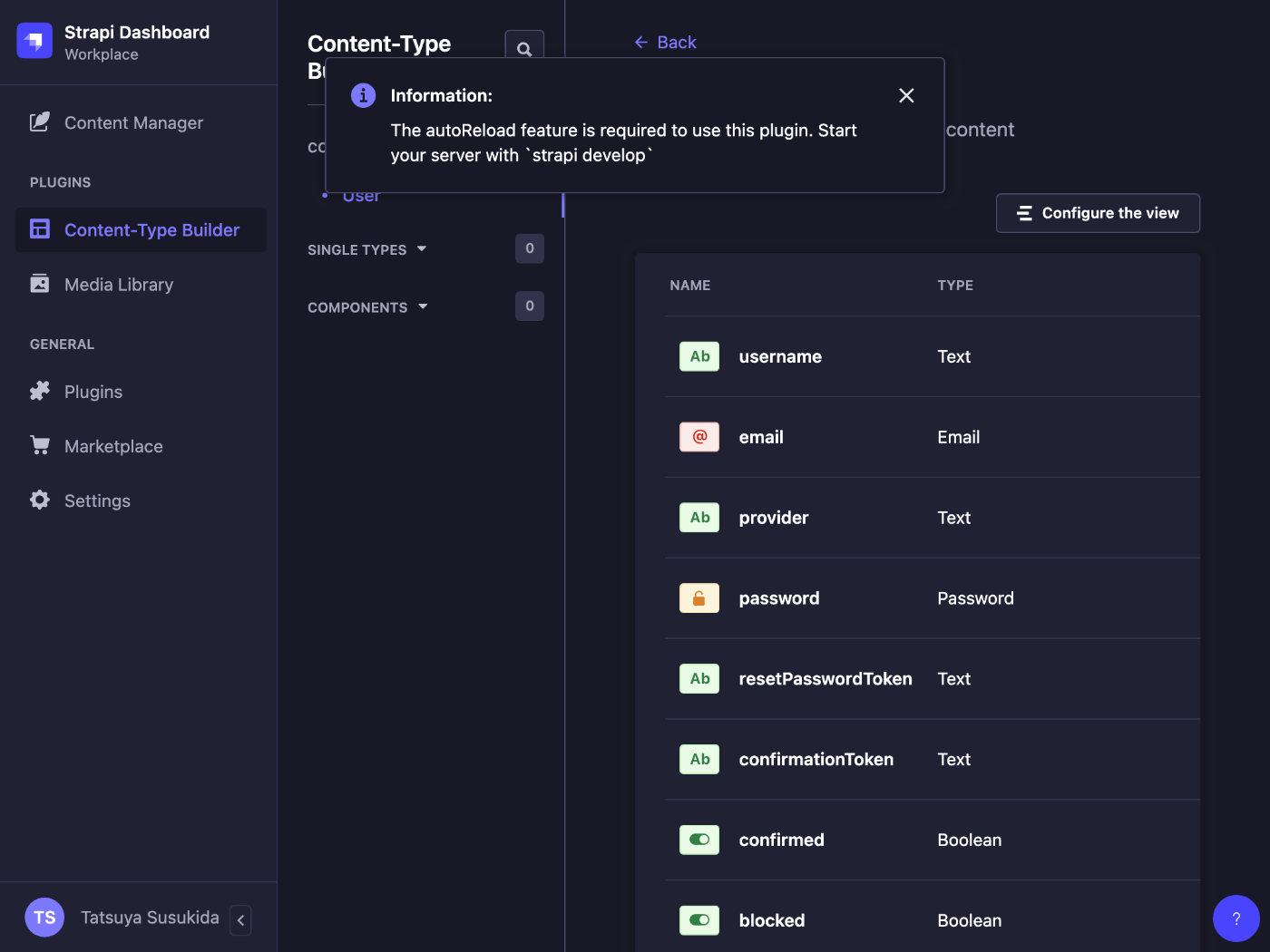The width and height of the screenshot is (1270, 952).
Task: Select the username field name
Action: 780,356
